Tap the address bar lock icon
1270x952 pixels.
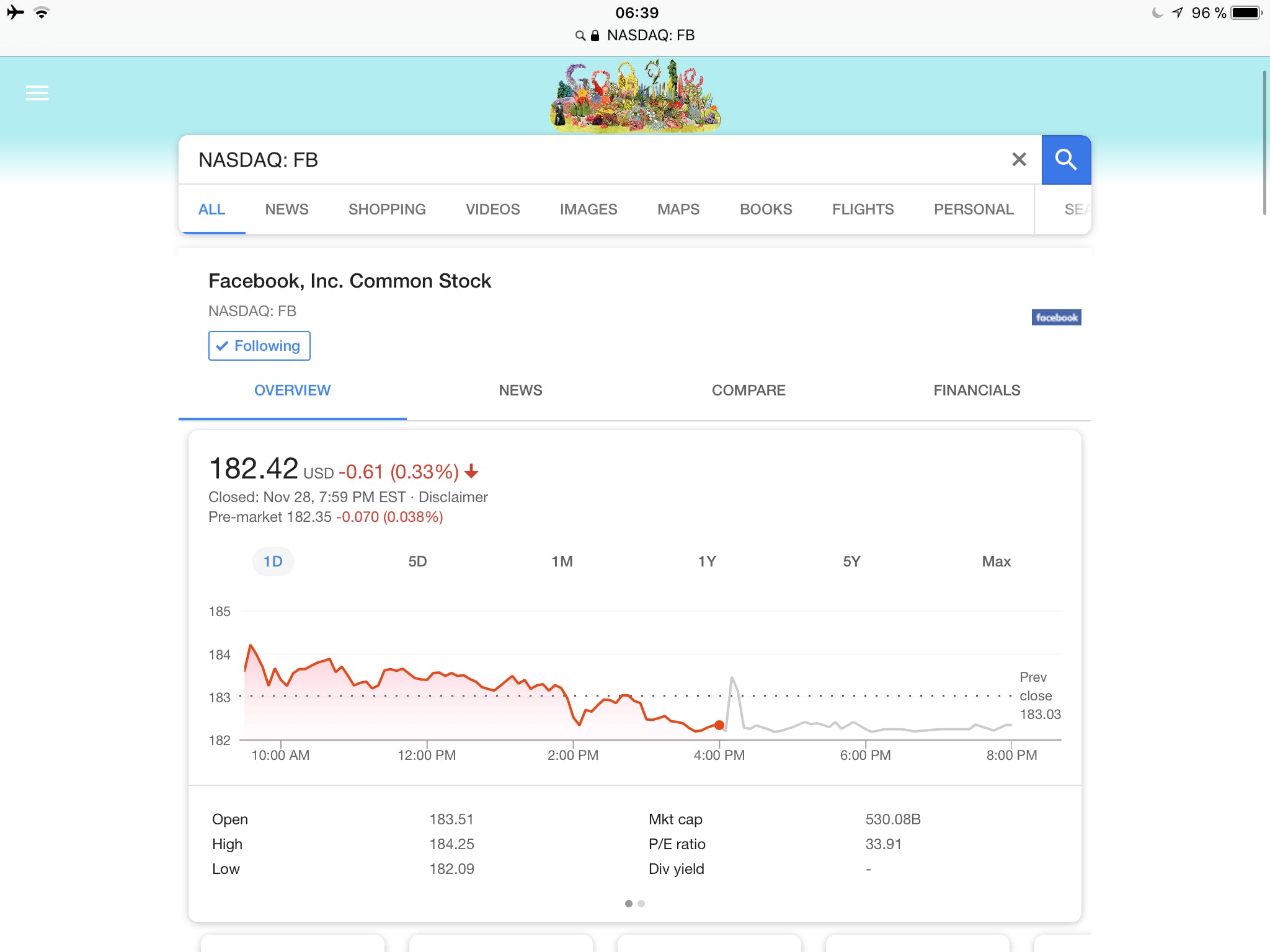click(x=595, y=35)
